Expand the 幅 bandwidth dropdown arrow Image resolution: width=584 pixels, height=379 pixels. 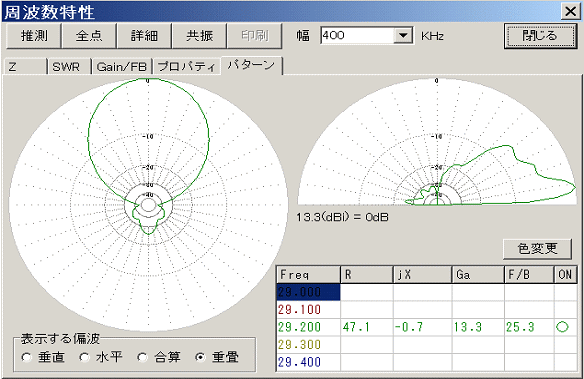403,36
